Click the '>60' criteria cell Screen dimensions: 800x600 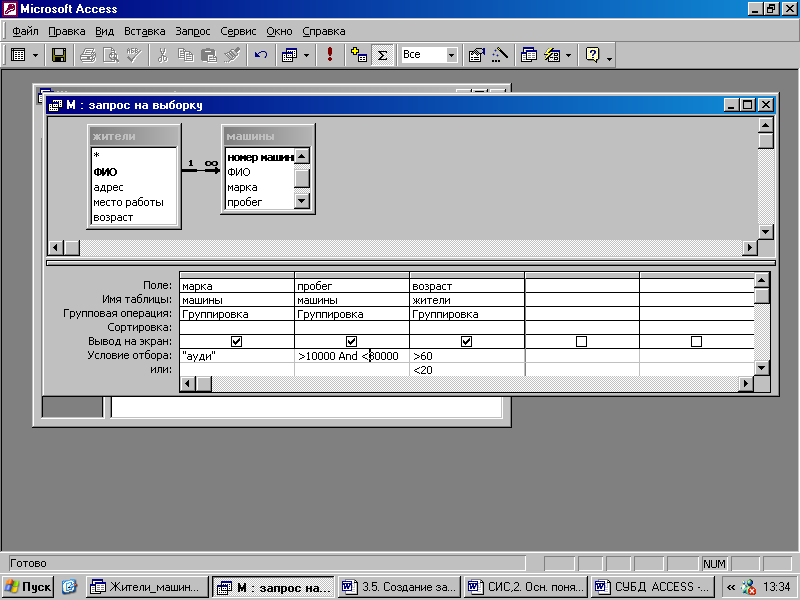point(467,356)
